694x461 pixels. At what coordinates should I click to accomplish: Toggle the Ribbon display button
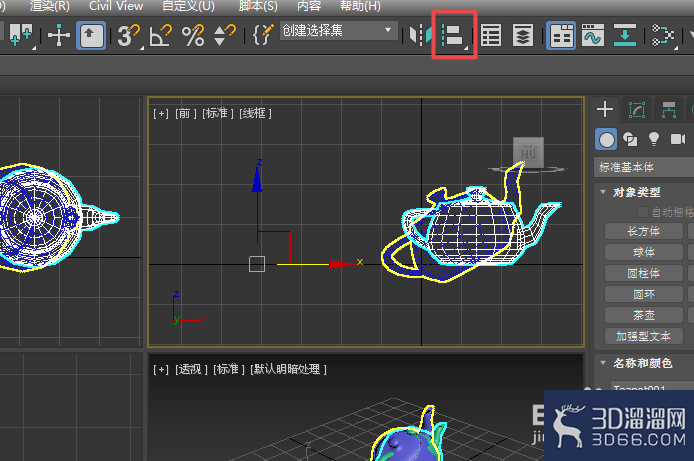coord(561,35)
